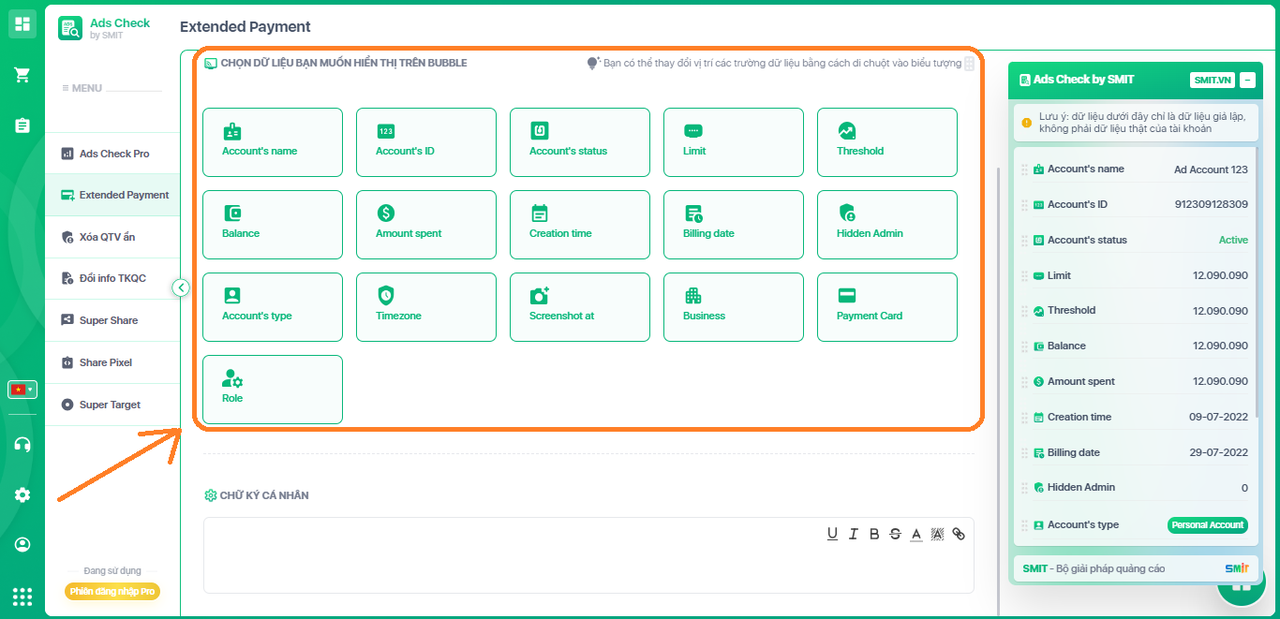Click the clipboard icon in the sidebar

[x=22, y=125]
